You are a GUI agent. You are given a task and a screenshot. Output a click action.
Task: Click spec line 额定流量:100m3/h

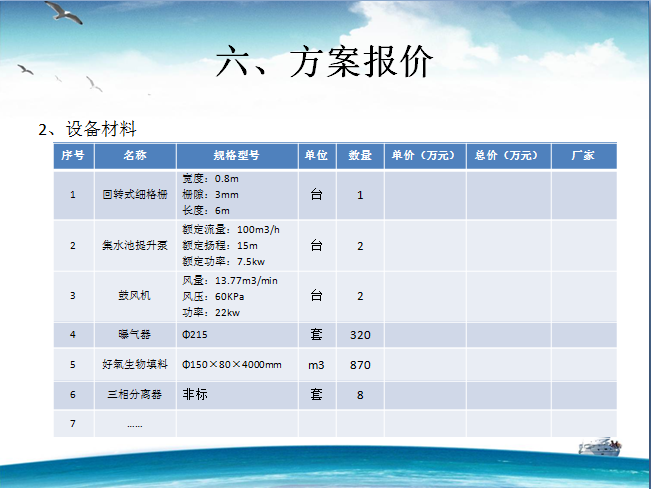(231, 230)
